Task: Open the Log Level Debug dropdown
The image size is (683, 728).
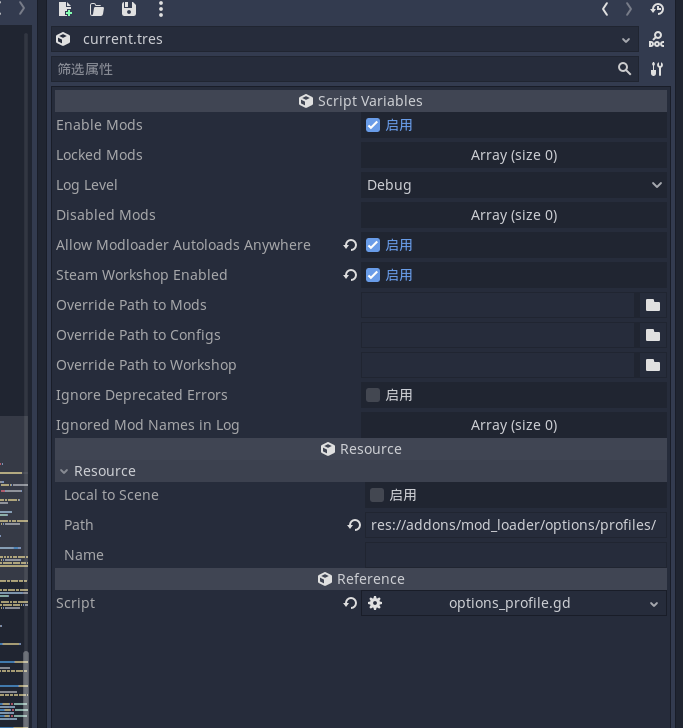Action: tap(514, 185)
